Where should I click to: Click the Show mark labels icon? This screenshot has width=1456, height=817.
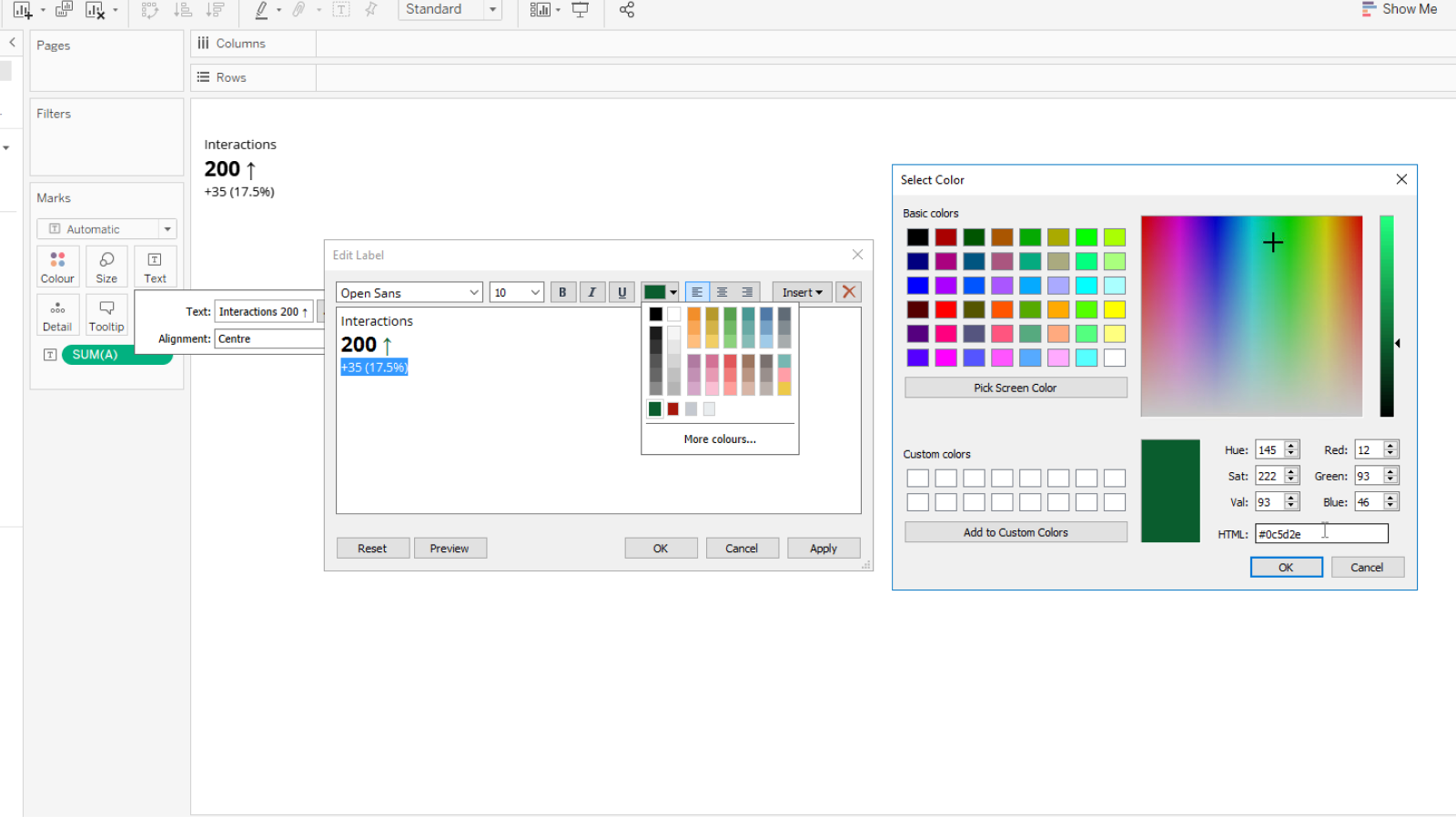coord(341,10)
